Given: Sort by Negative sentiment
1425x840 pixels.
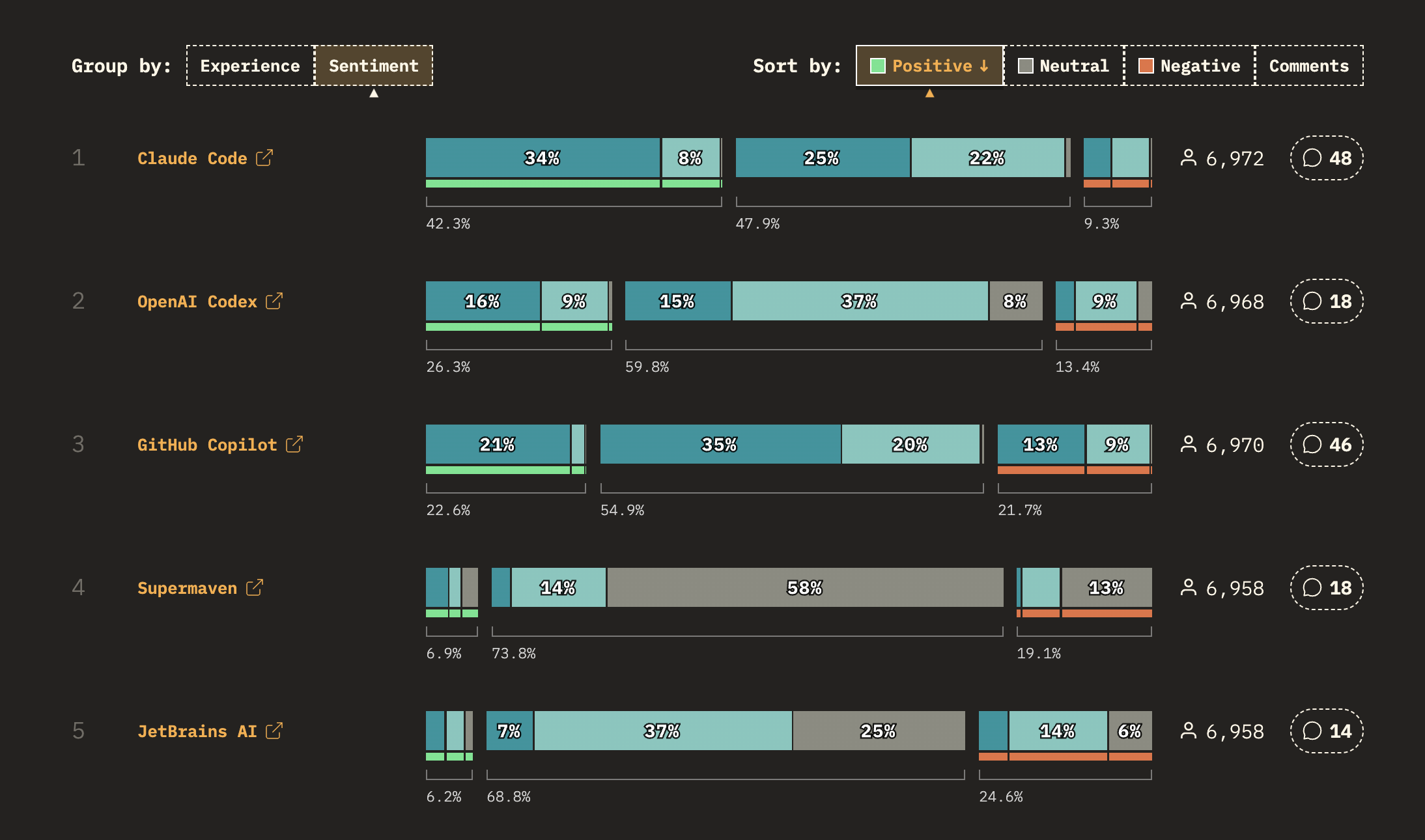Looking at the screenshot, I should pos(1190,66).
